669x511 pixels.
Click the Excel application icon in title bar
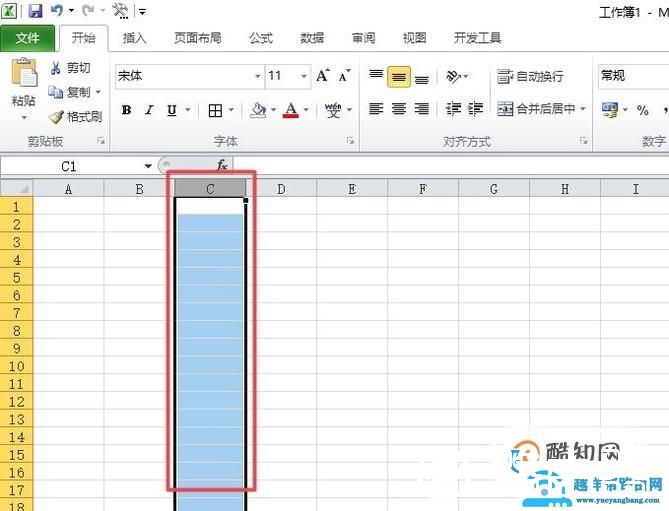(9, 11)
